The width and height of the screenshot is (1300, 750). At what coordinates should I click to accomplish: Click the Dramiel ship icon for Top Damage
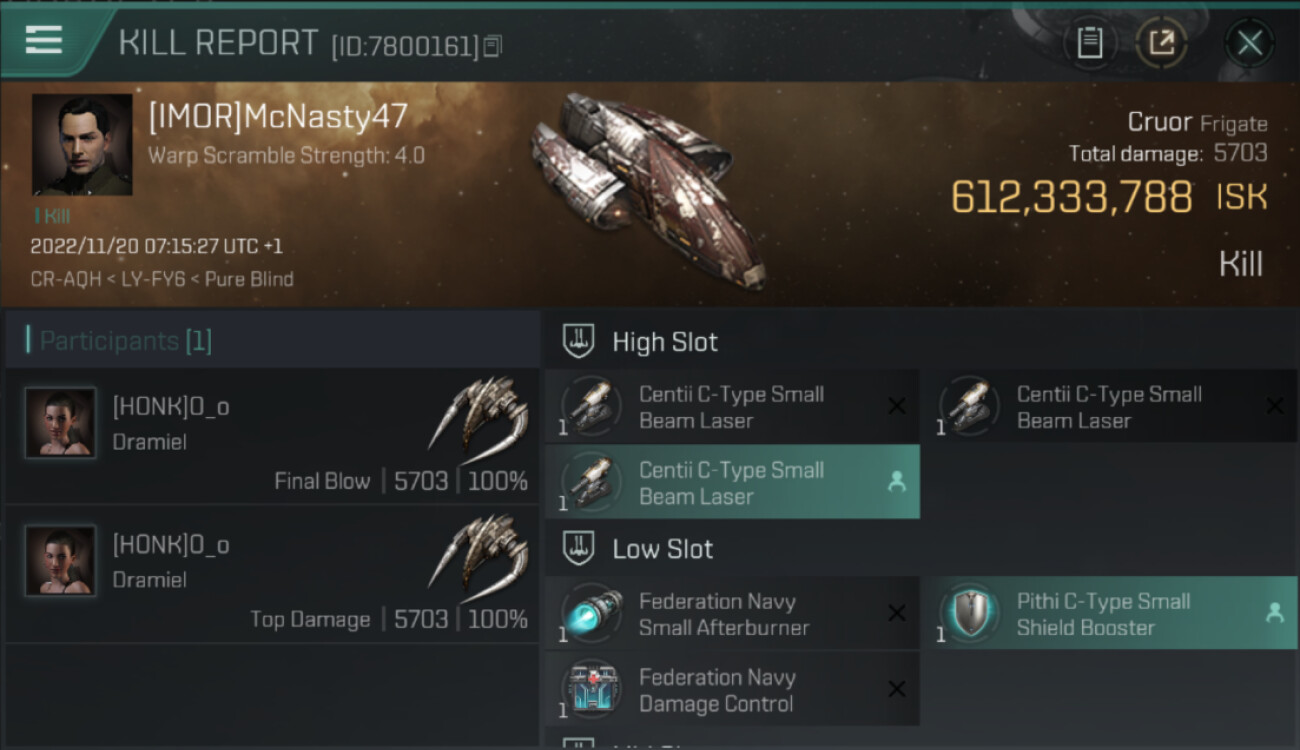(479, 555)
